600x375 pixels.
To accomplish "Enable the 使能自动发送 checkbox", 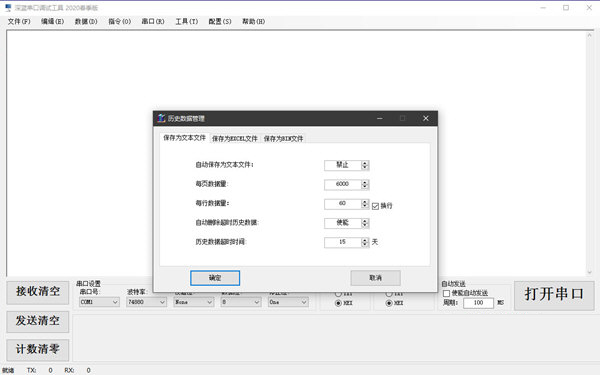I will tap(446, 293).
